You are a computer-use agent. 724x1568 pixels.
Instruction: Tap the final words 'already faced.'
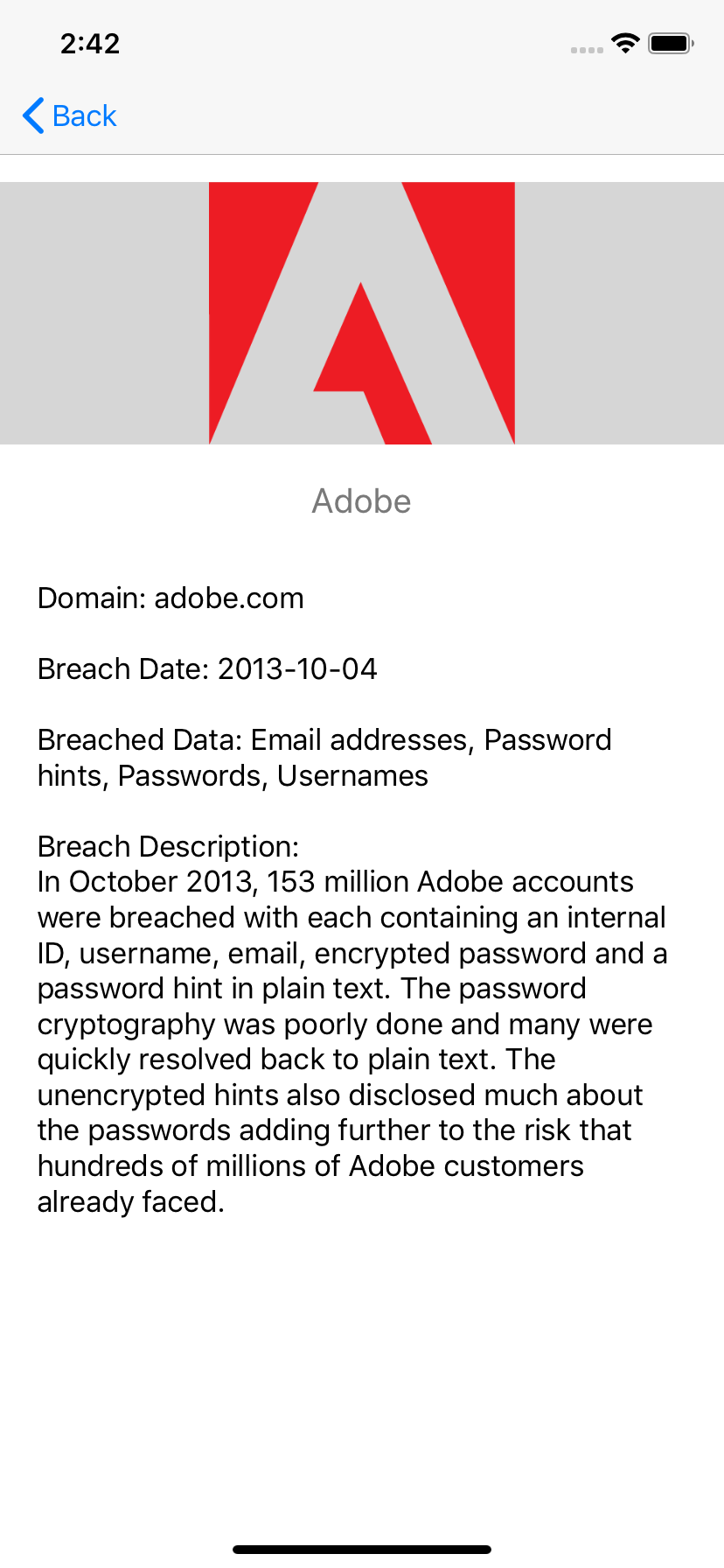click(x=131, y=1202)
